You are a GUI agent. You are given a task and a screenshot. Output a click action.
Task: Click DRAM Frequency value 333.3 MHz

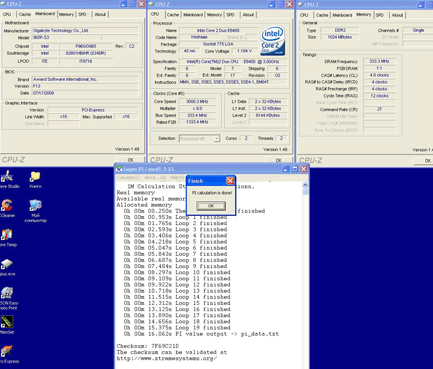tap(379, 61)
